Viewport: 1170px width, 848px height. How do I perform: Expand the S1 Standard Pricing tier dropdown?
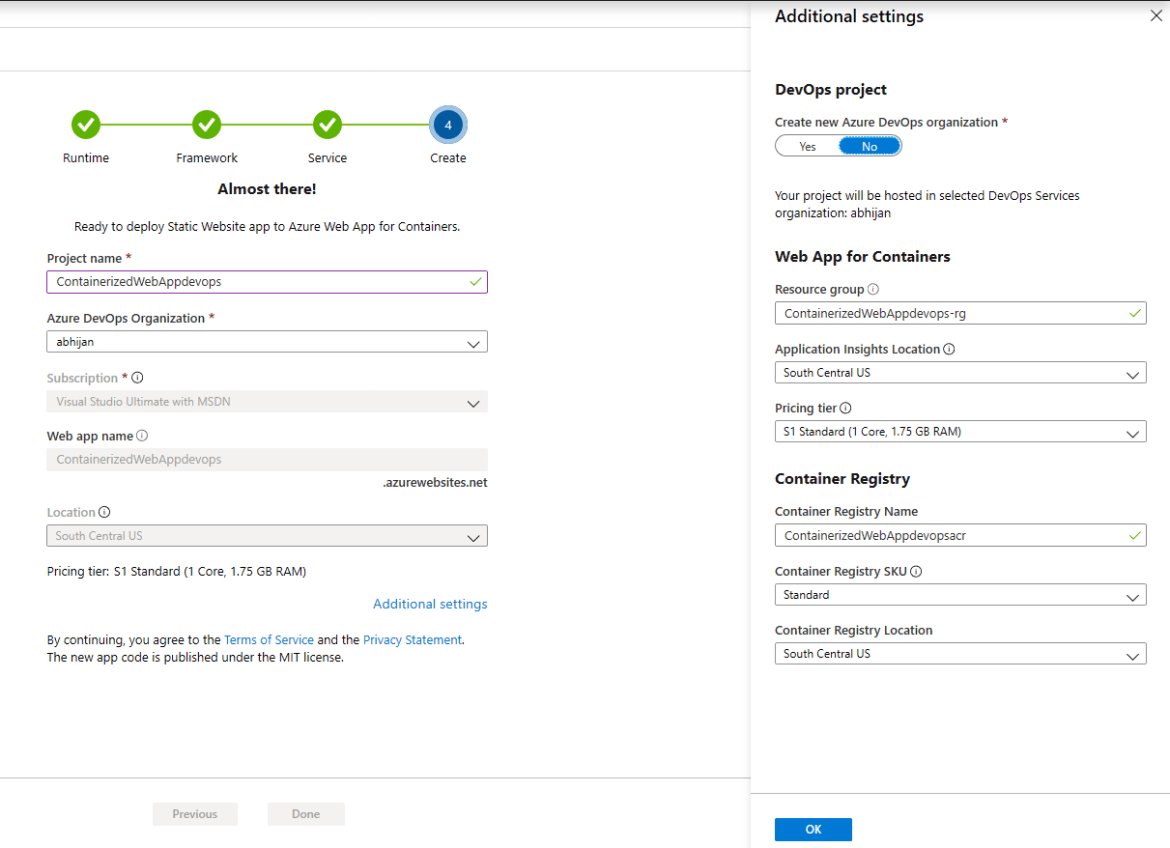click(960, 431)
